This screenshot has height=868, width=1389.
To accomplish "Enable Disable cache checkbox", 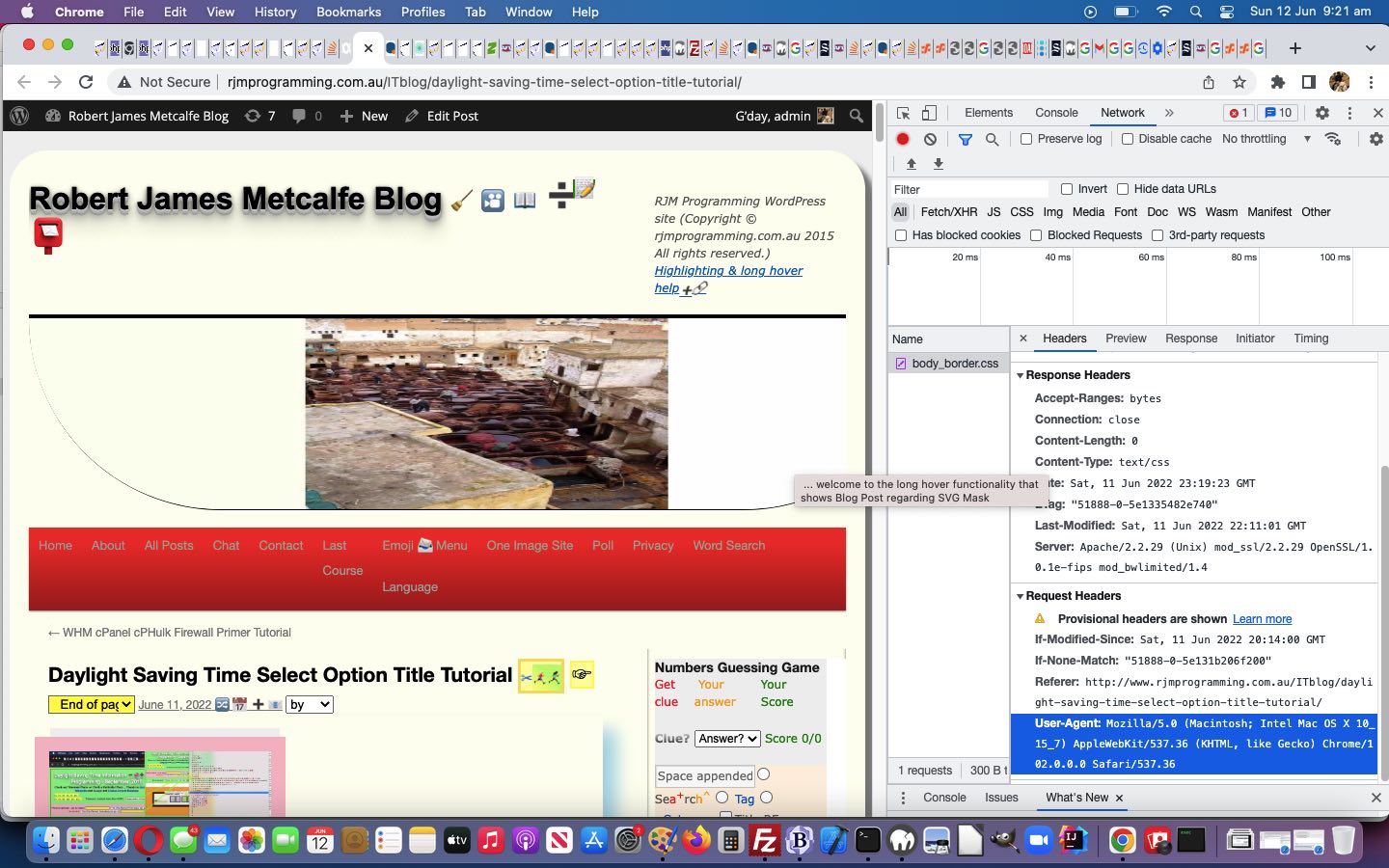I will pyautogui.click(x=1128, y=139).
